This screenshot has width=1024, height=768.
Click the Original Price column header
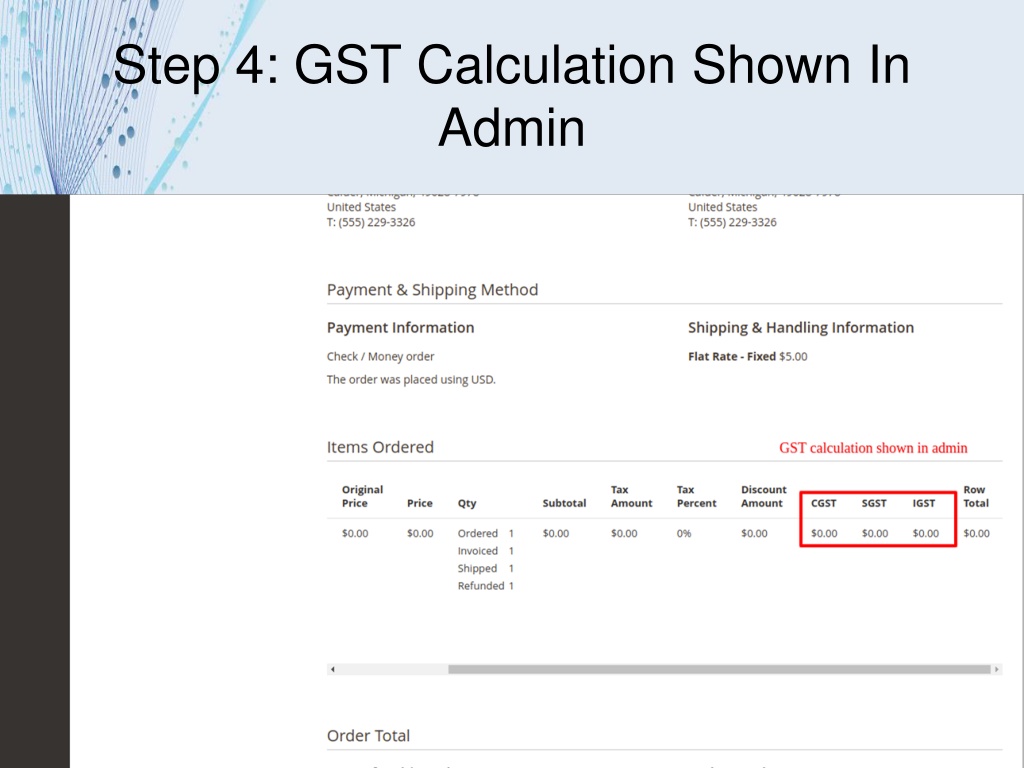coord(362,496)
